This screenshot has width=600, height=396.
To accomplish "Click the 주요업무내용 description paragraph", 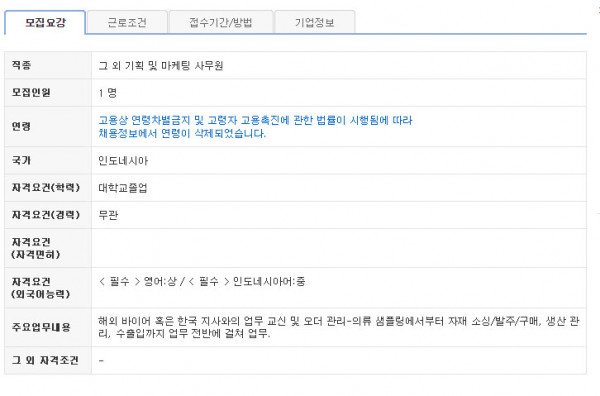I will pyautogui.click(x=339, y=327).
